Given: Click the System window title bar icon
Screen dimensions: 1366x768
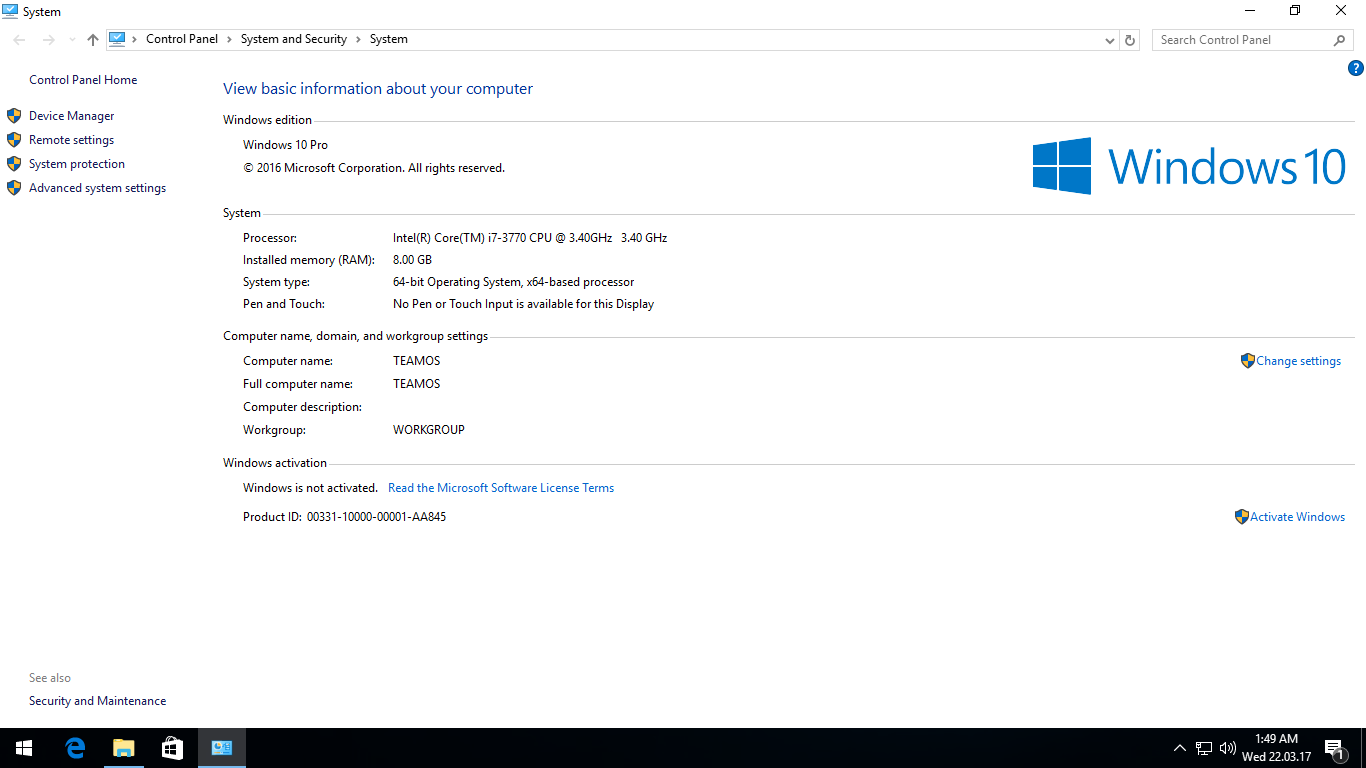Looking at the screenshot, I should tap(10, 11).
